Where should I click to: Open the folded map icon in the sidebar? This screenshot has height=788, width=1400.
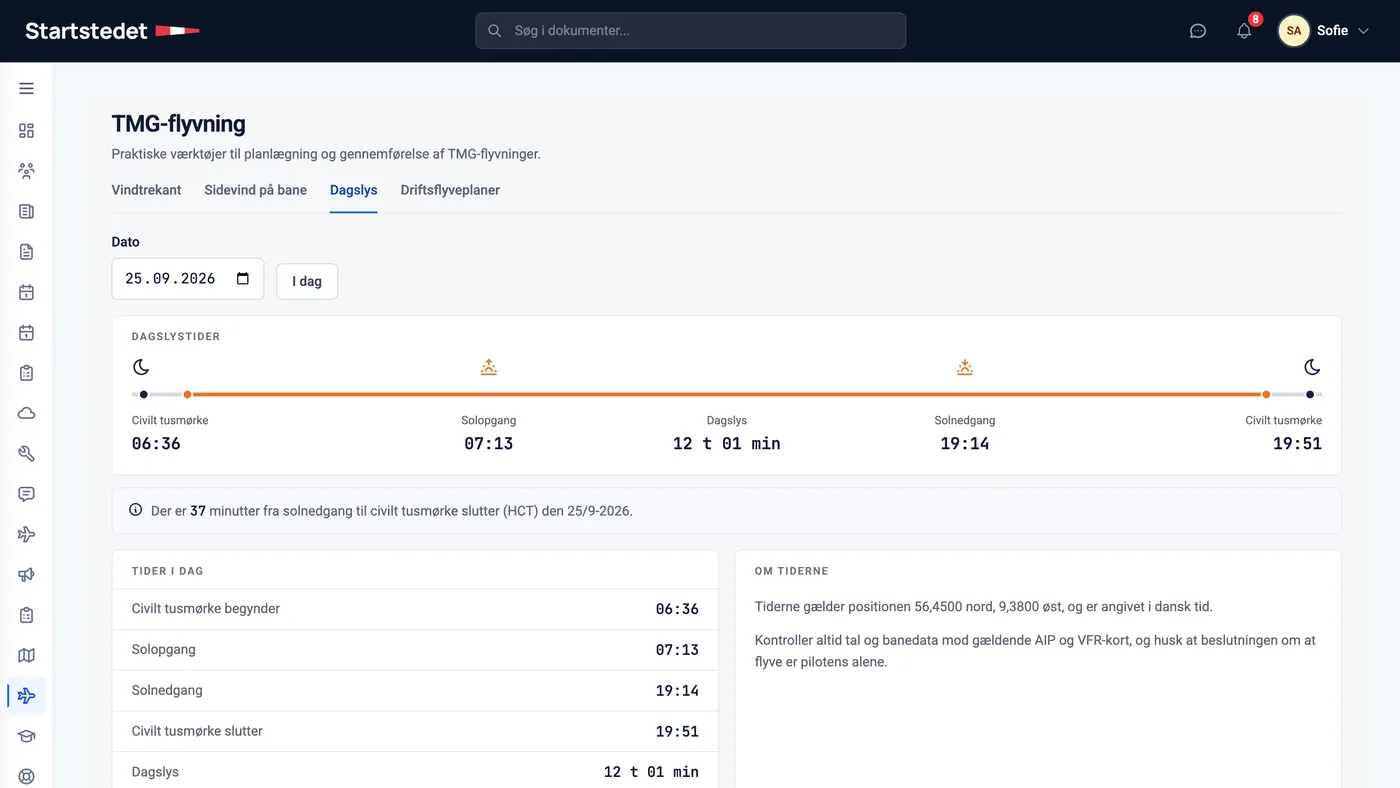pyautogui.click(x=26, y=656)
